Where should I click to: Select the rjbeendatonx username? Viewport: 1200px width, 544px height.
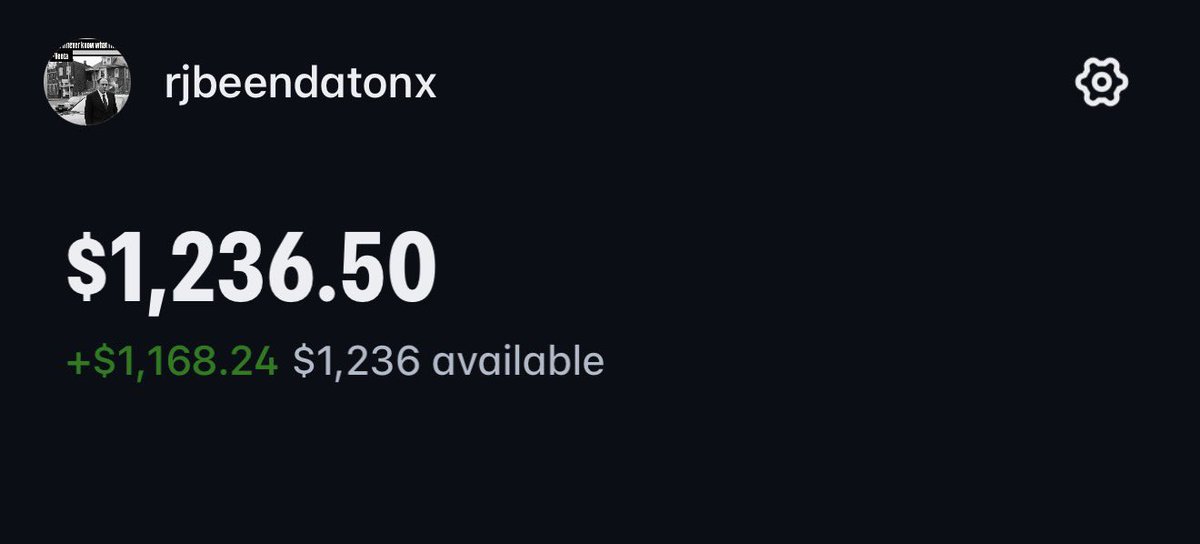(301, 84)
